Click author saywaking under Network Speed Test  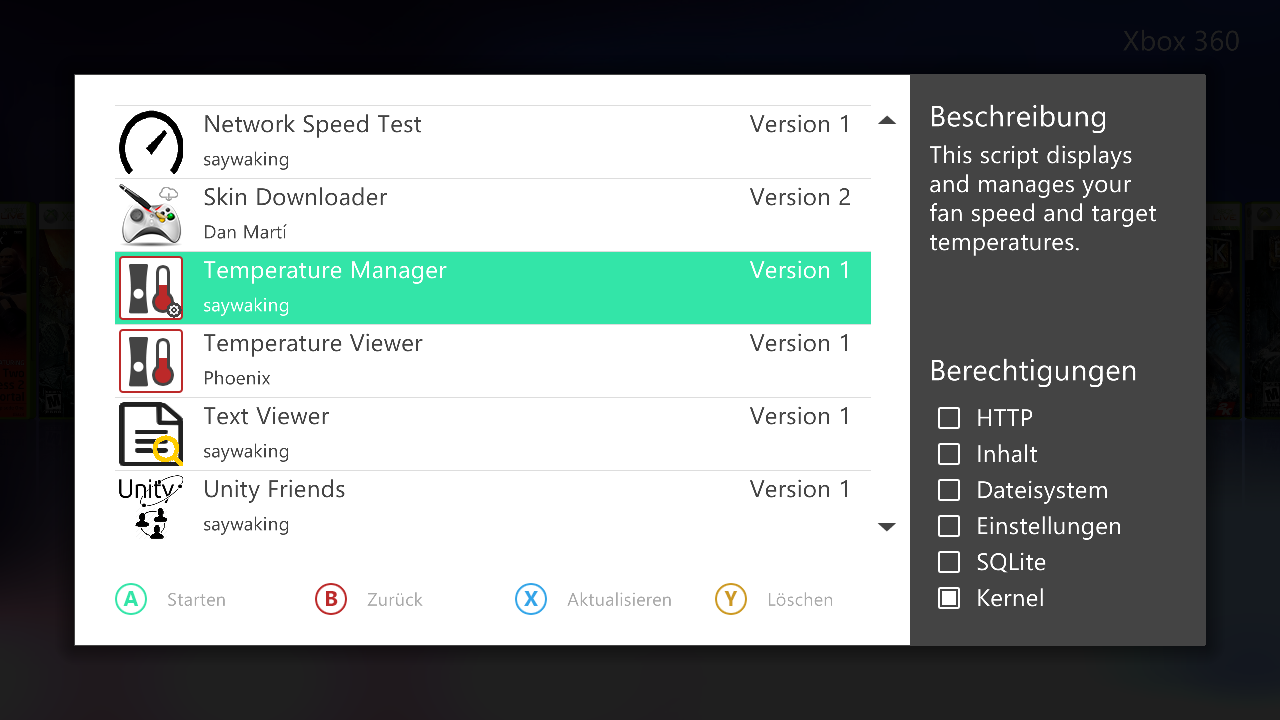(x=246, y=160)
